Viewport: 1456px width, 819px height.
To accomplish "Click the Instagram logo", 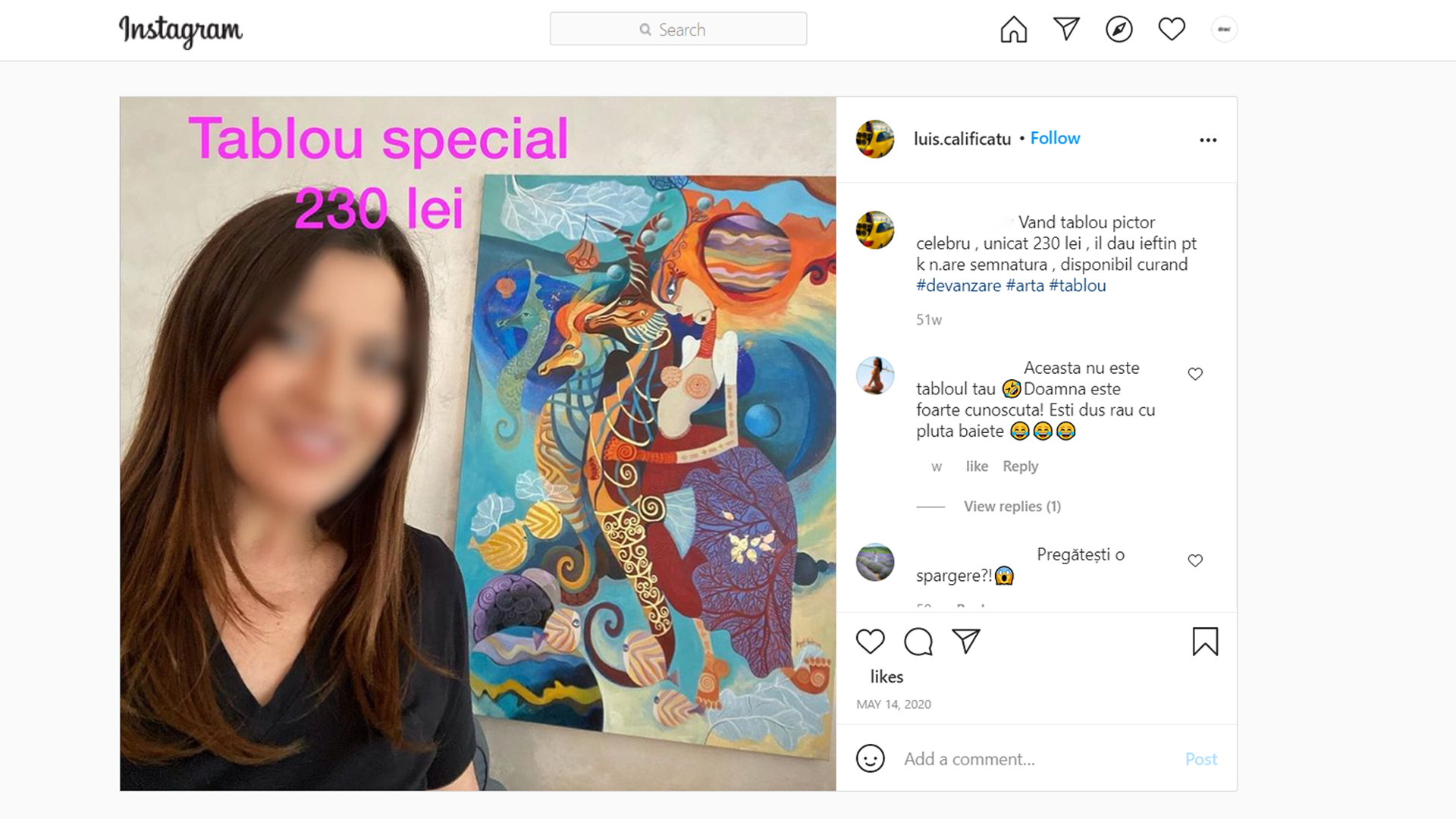I will [x=180, y=31].
